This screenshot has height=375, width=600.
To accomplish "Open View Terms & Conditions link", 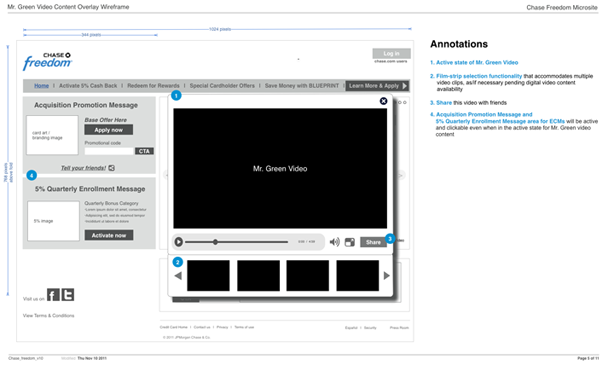I will click(x=49, y=316).
